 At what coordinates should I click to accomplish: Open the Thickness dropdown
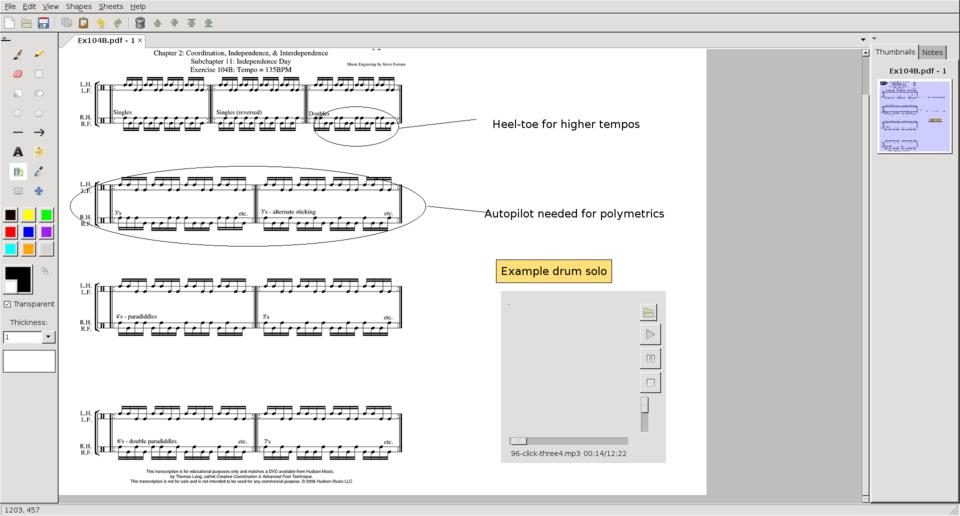tap(48, 338)
